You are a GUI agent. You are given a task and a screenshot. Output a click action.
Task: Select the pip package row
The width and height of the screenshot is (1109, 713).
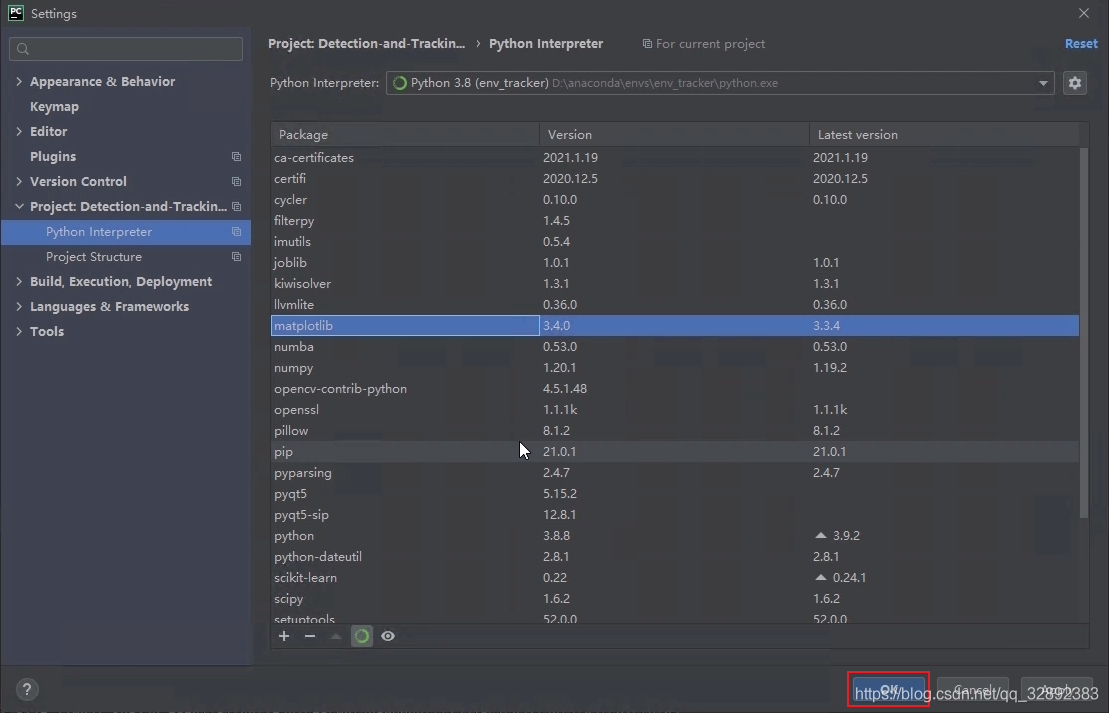tap(675, 451)
